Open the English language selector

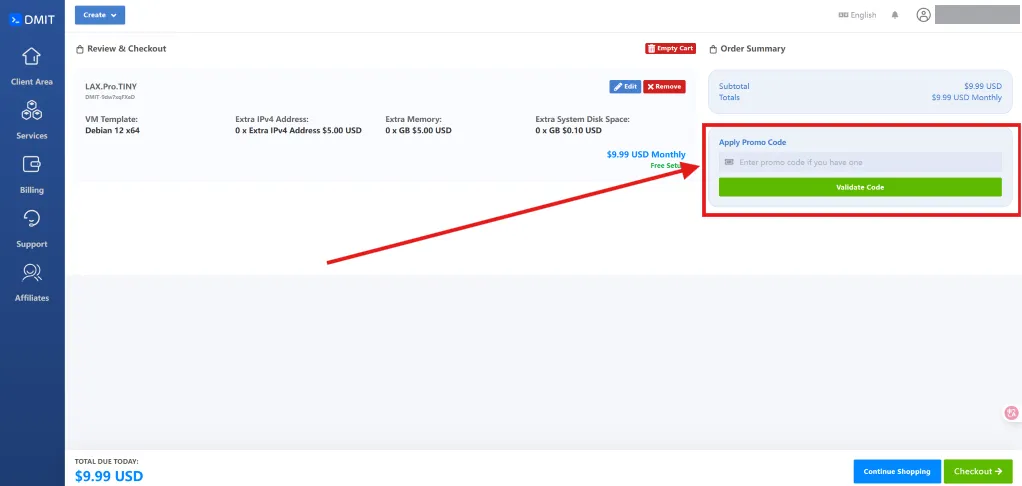click(x=857, y=15)
